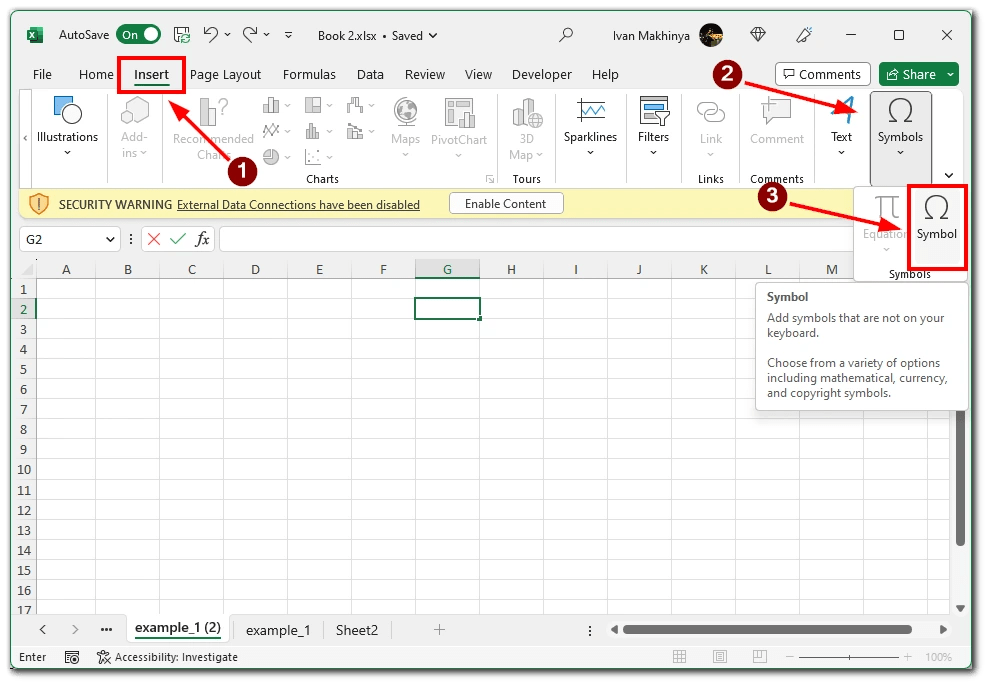This screenshot has height=687, width=990.
Task: Toggle AutoSave off
Action: point(138,33)
